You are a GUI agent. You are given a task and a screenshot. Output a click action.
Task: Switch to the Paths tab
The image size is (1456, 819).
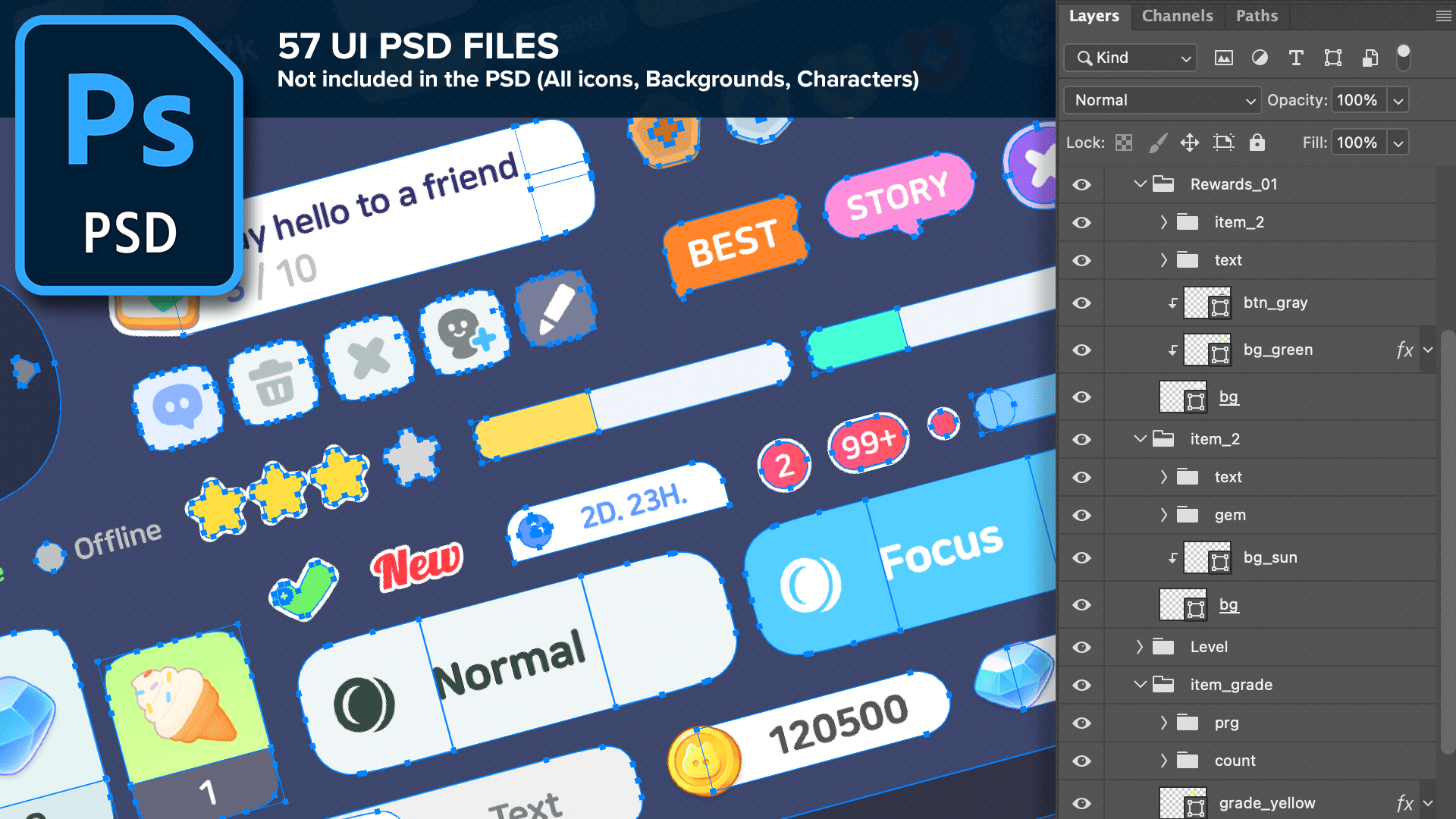coord(1257,16)
